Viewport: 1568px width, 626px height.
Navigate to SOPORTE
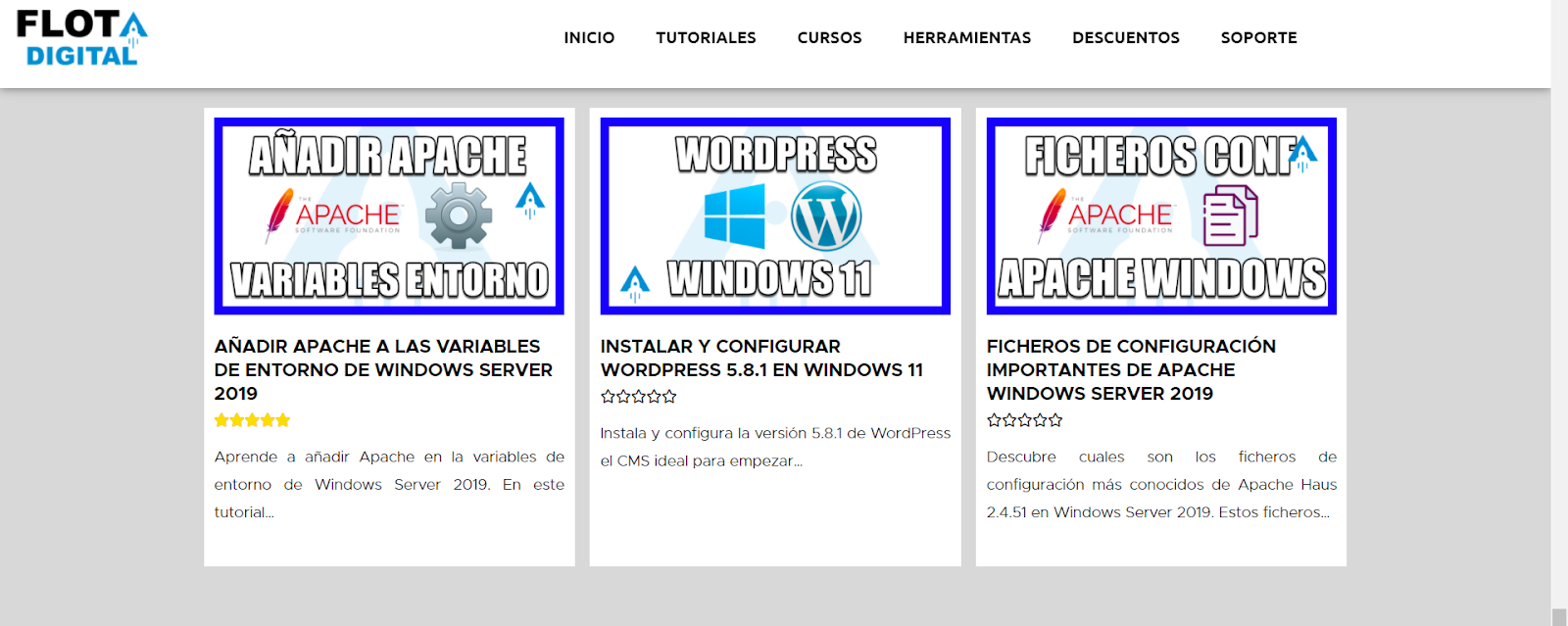tap(1258, 38)
